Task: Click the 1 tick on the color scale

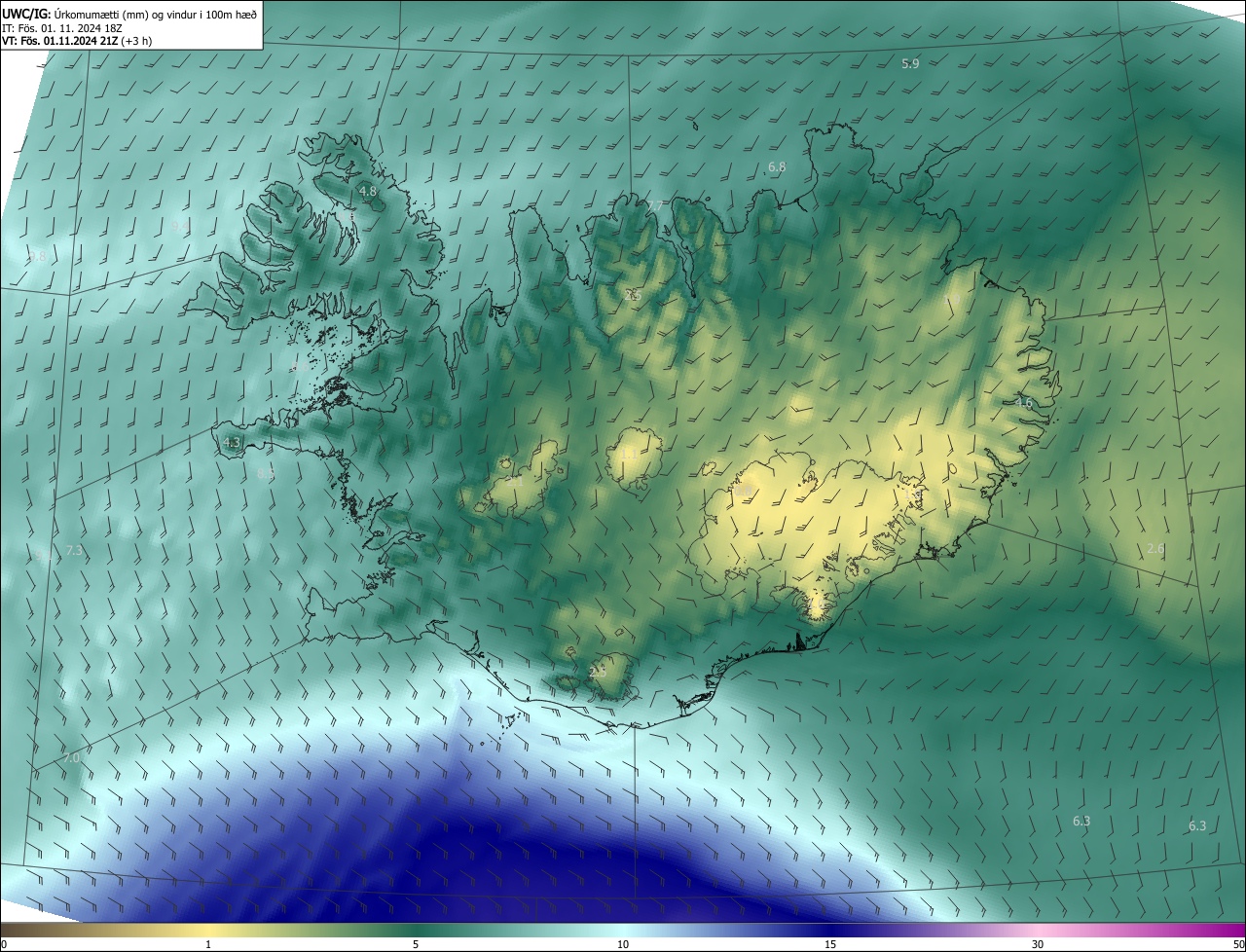Action: click(208, 944)
